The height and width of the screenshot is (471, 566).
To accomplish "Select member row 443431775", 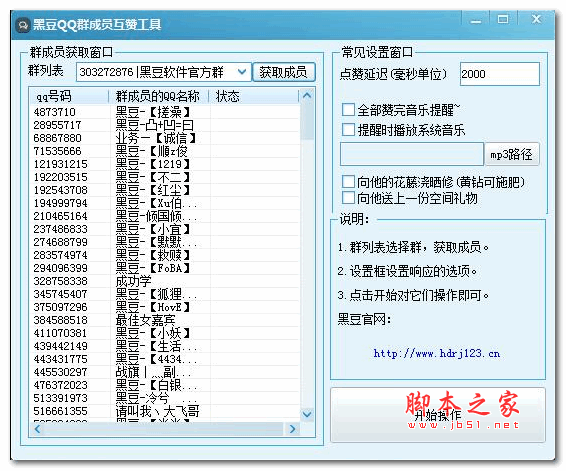I will [x=165, y=359].
